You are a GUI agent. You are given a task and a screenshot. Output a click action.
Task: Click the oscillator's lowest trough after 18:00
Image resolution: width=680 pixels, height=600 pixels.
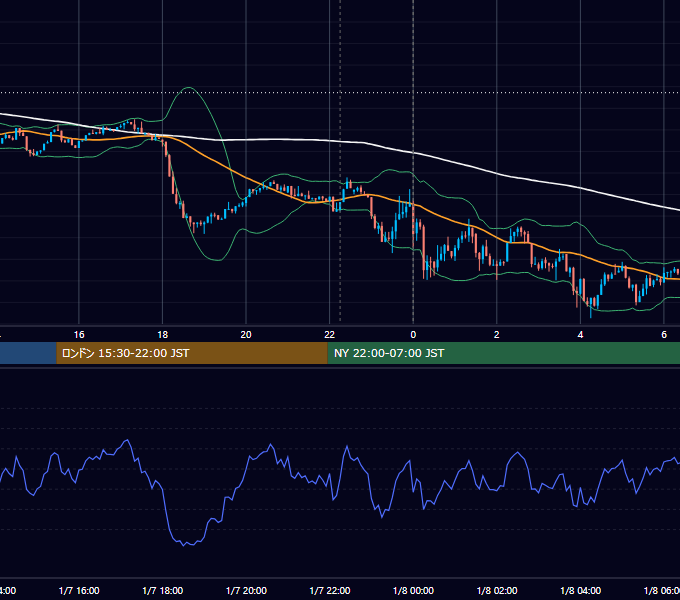coord(183,545)
